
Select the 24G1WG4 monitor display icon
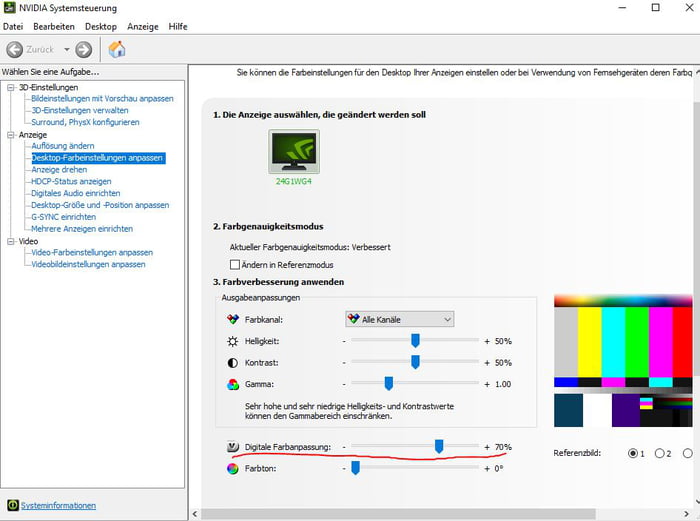(294, 152)
